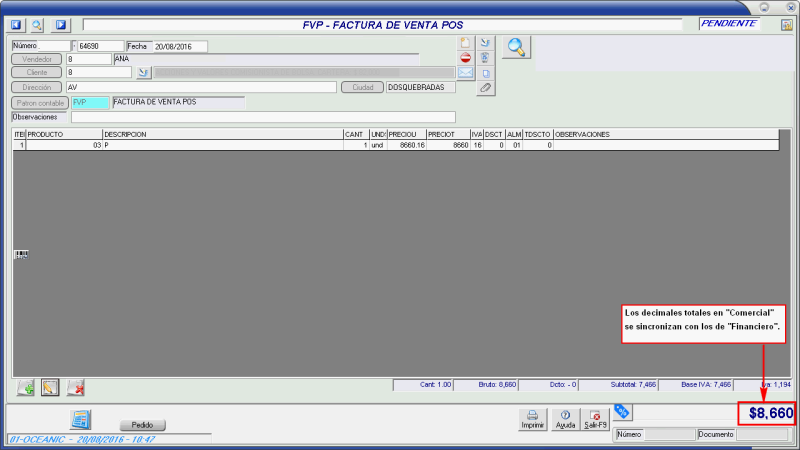Exit using the Salir-F9 button
This screenshot has height=450, width=800.
595,419
